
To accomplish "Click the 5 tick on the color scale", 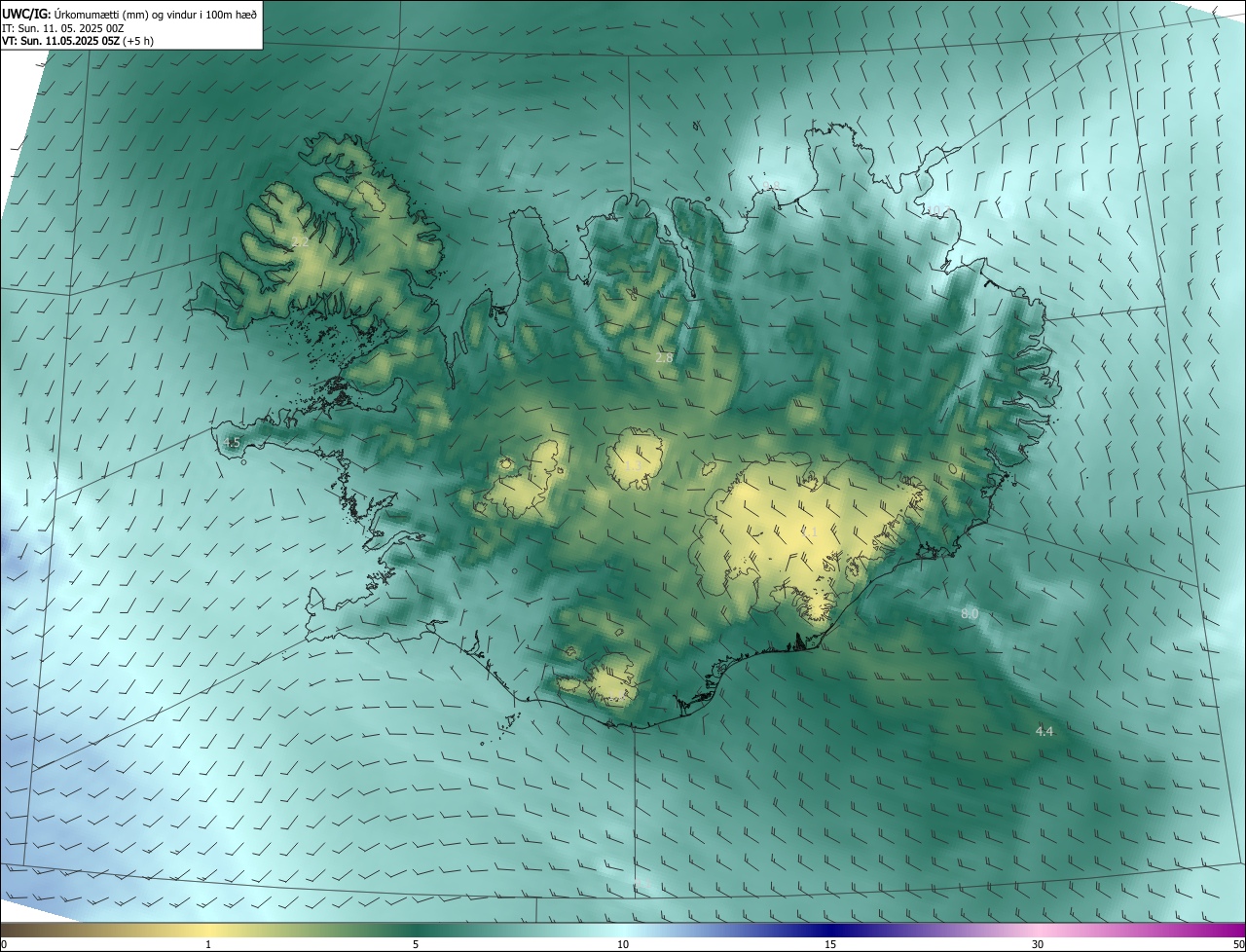I will [416, 944].
